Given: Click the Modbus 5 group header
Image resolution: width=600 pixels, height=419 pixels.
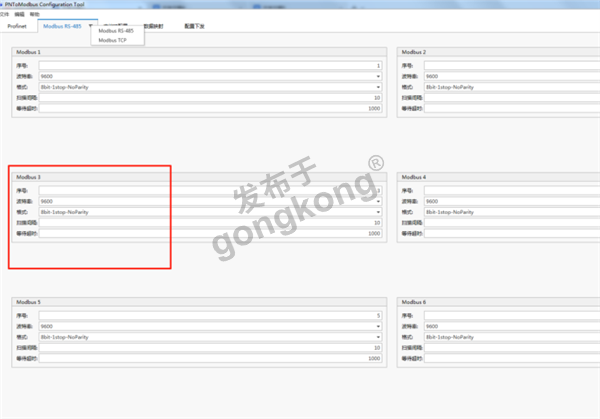Looking at the screenshot, I should [x=199, y=302].
